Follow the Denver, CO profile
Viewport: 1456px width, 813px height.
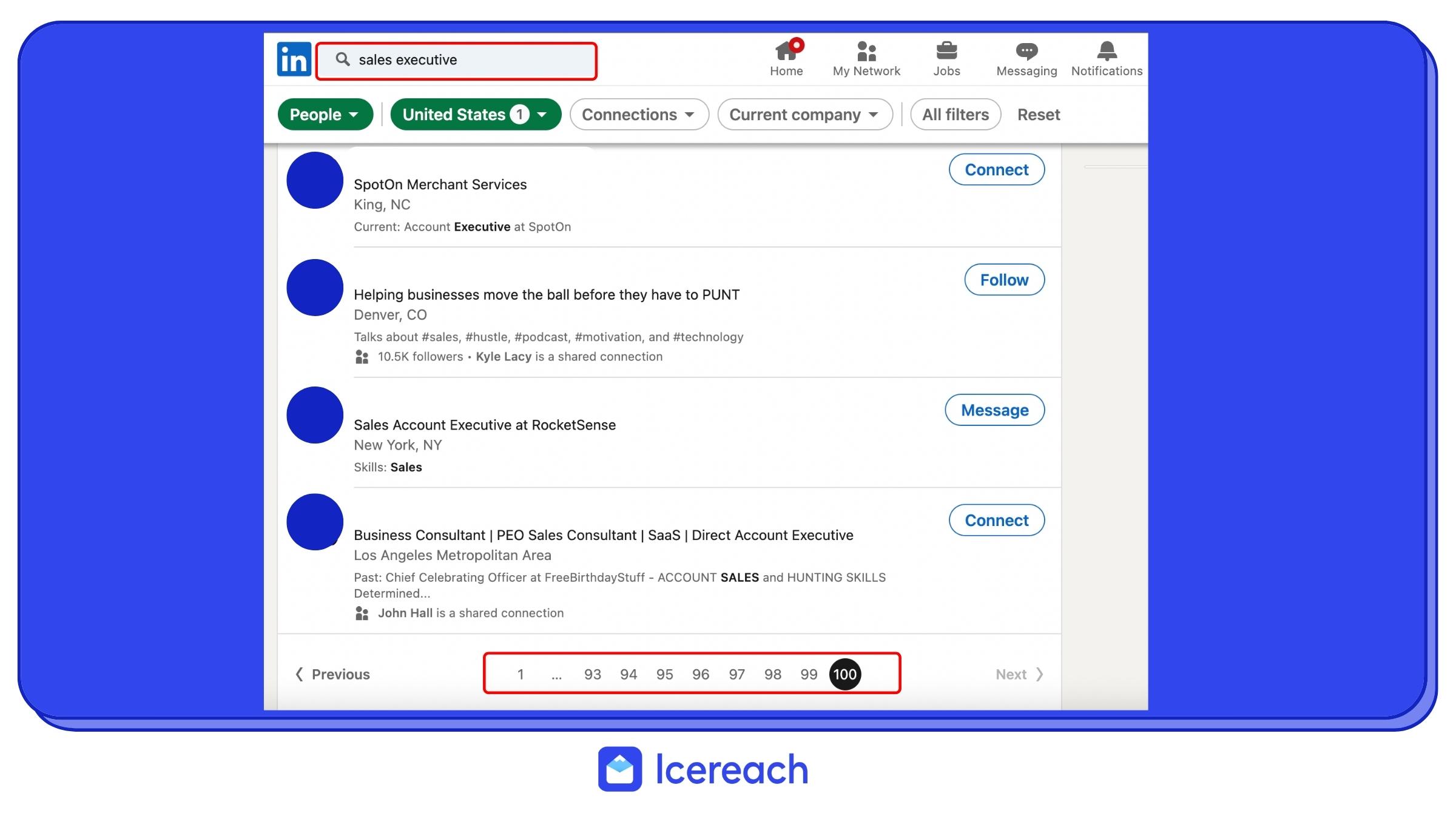(x=1004, y=280)
